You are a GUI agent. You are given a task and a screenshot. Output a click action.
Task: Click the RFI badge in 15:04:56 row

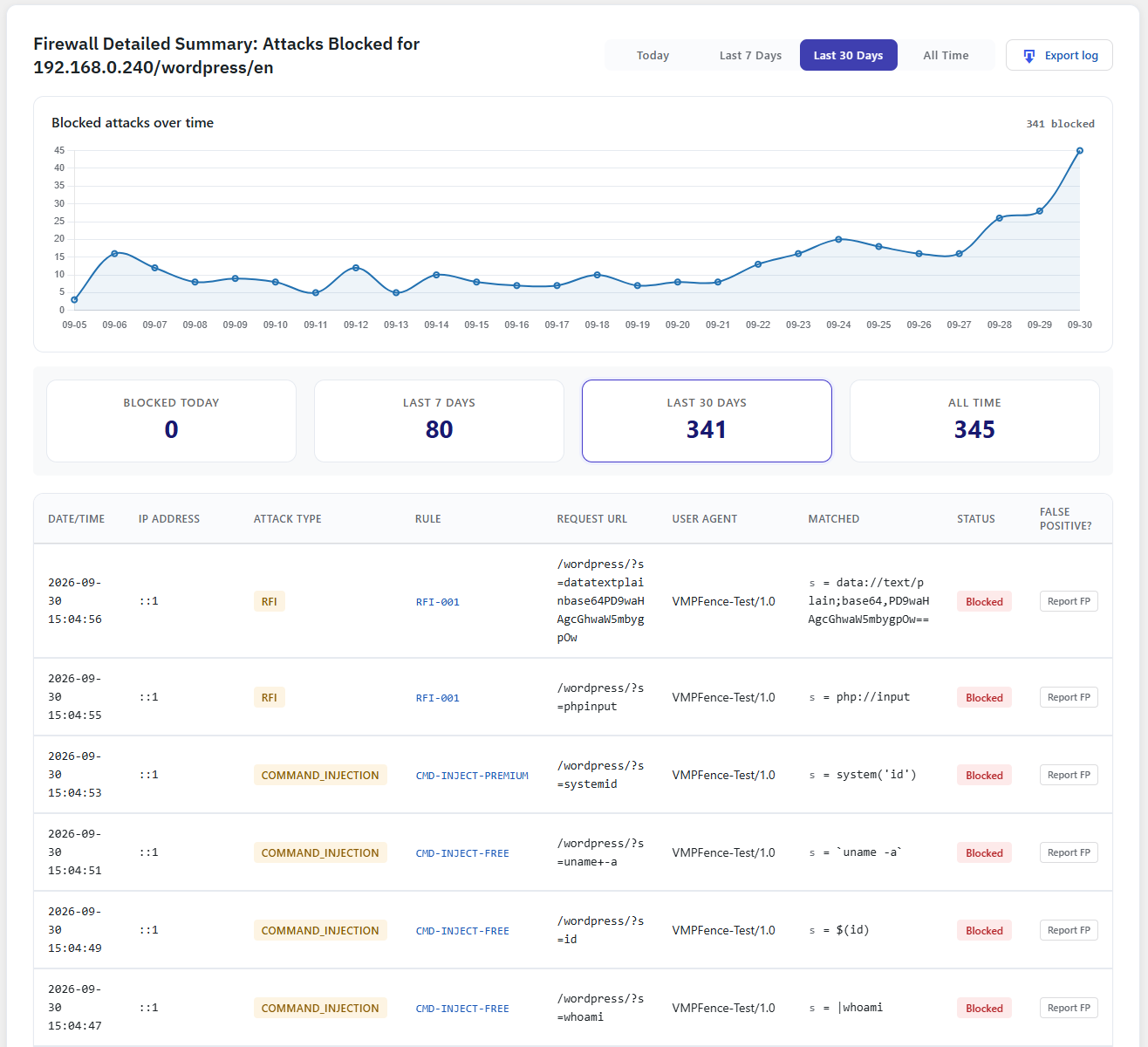[x=270, y=601]
